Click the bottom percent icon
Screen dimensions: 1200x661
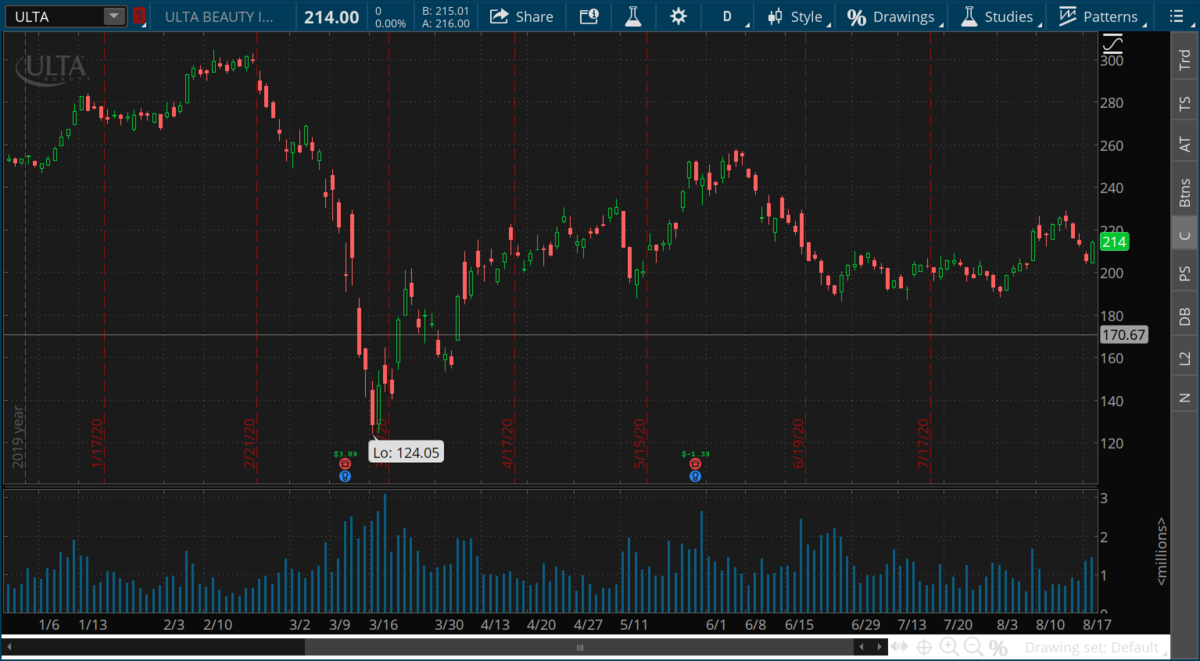tap(998, 648)
